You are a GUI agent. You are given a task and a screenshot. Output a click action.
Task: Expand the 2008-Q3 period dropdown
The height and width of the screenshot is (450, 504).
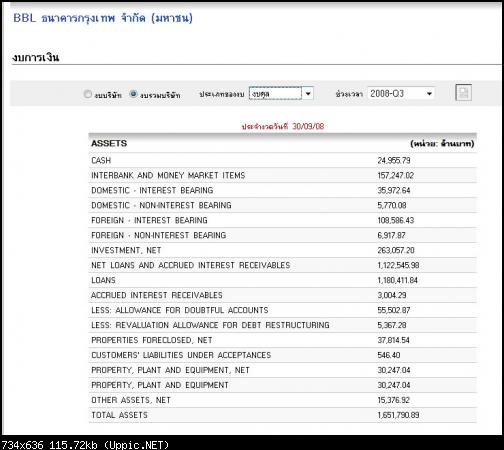[x=429, y=94]
